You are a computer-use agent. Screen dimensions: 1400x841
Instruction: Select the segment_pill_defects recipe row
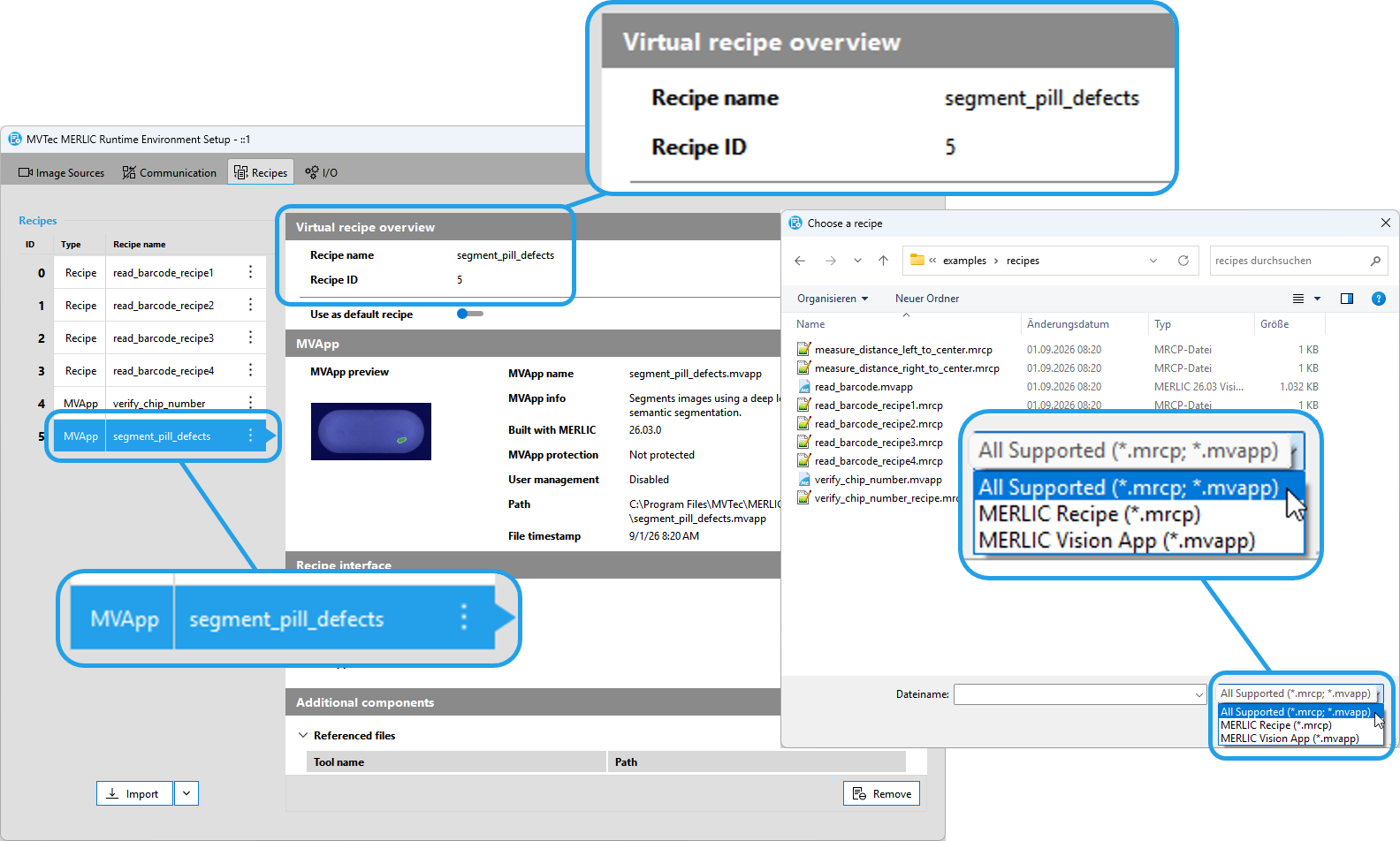click(x=160, y=436)
